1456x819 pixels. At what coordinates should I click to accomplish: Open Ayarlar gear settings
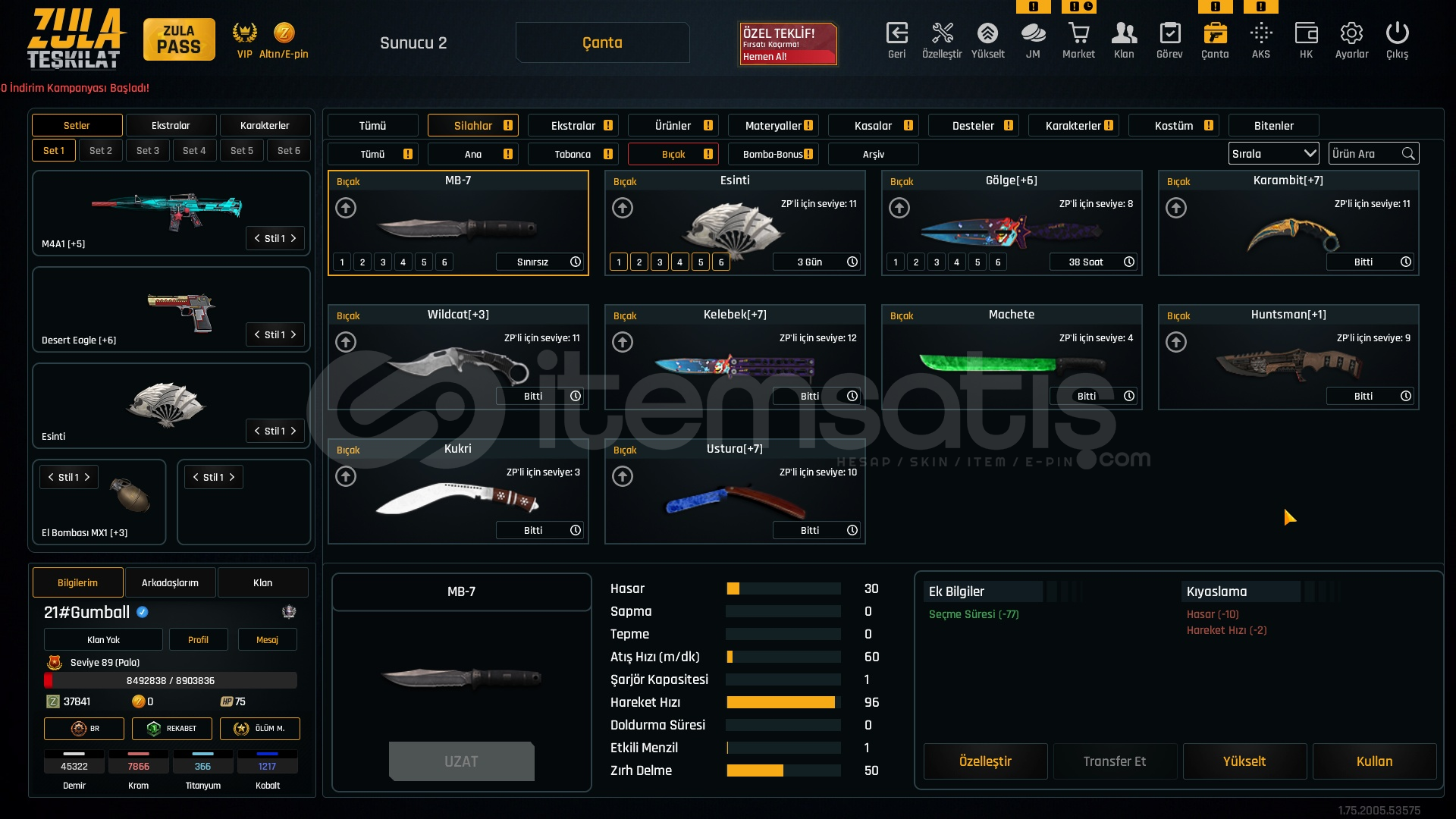1351,34
